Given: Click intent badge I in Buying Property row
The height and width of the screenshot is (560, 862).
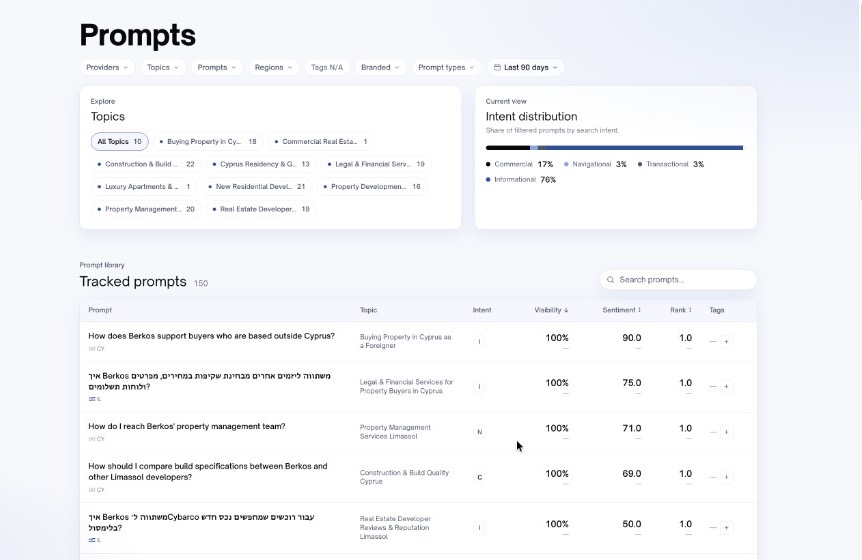Looking at the screenshot, I should click(x=479, y=341).
